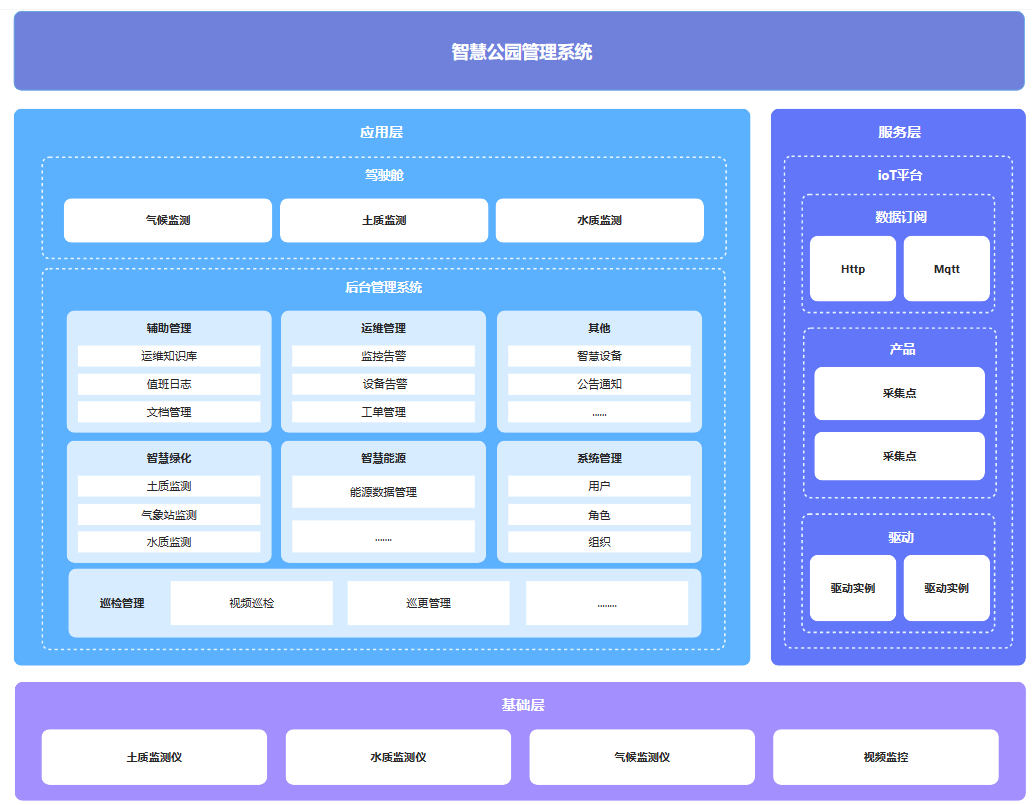Screen dimensions: 1032x805
Task: Click the 驱动 section label
Action: point(900,538)
